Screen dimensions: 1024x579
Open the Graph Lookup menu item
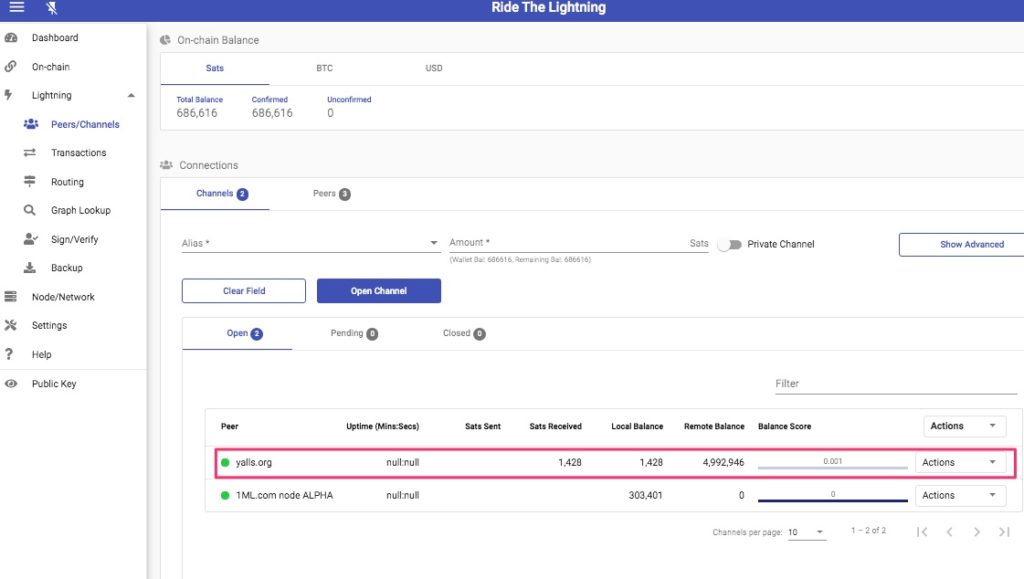coord(81,210)
